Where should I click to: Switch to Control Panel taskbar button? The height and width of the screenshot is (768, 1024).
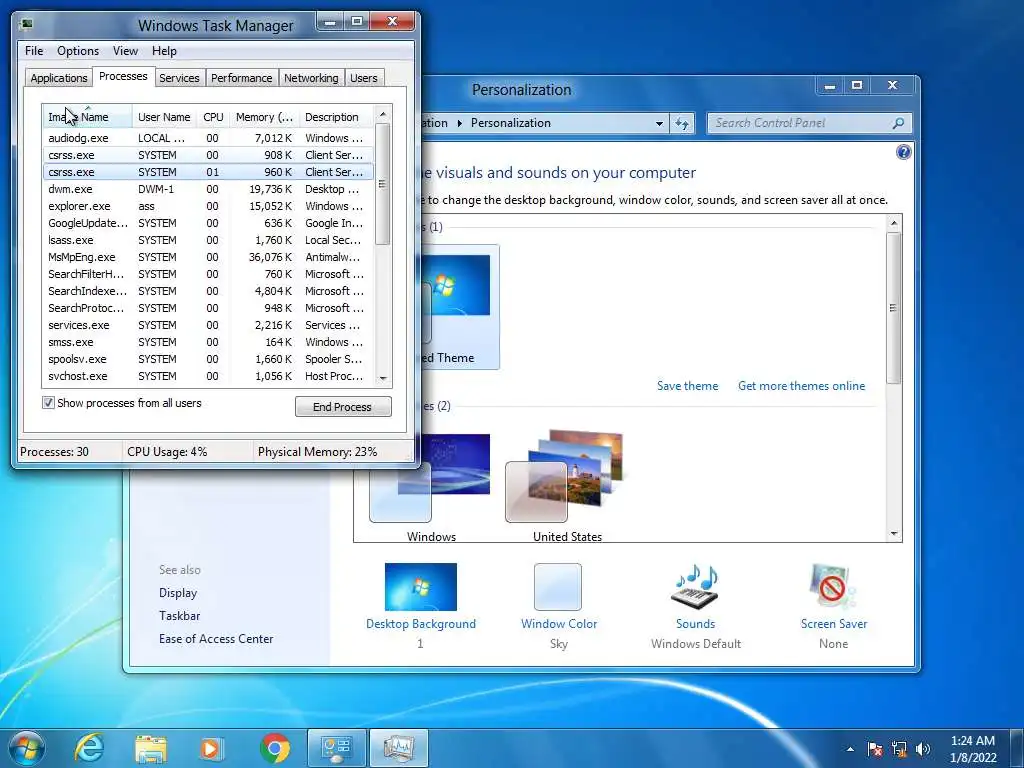tap(336, 748)
